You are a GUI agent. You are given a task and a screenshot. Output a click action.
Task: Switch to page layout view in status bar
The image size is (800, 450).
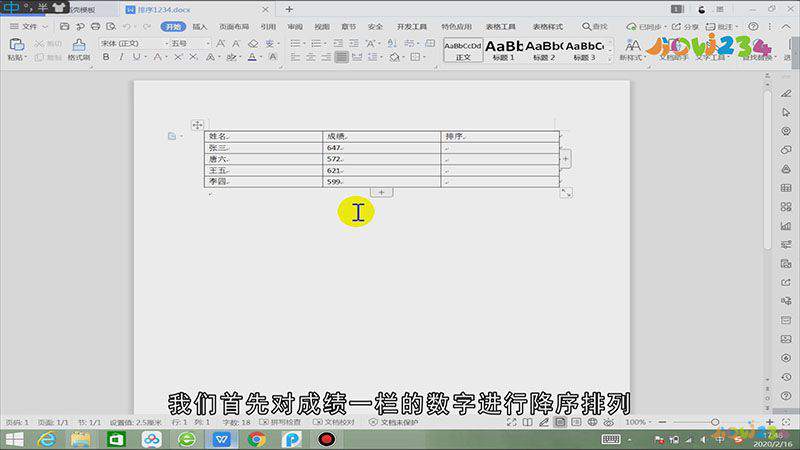coord(560,422)
